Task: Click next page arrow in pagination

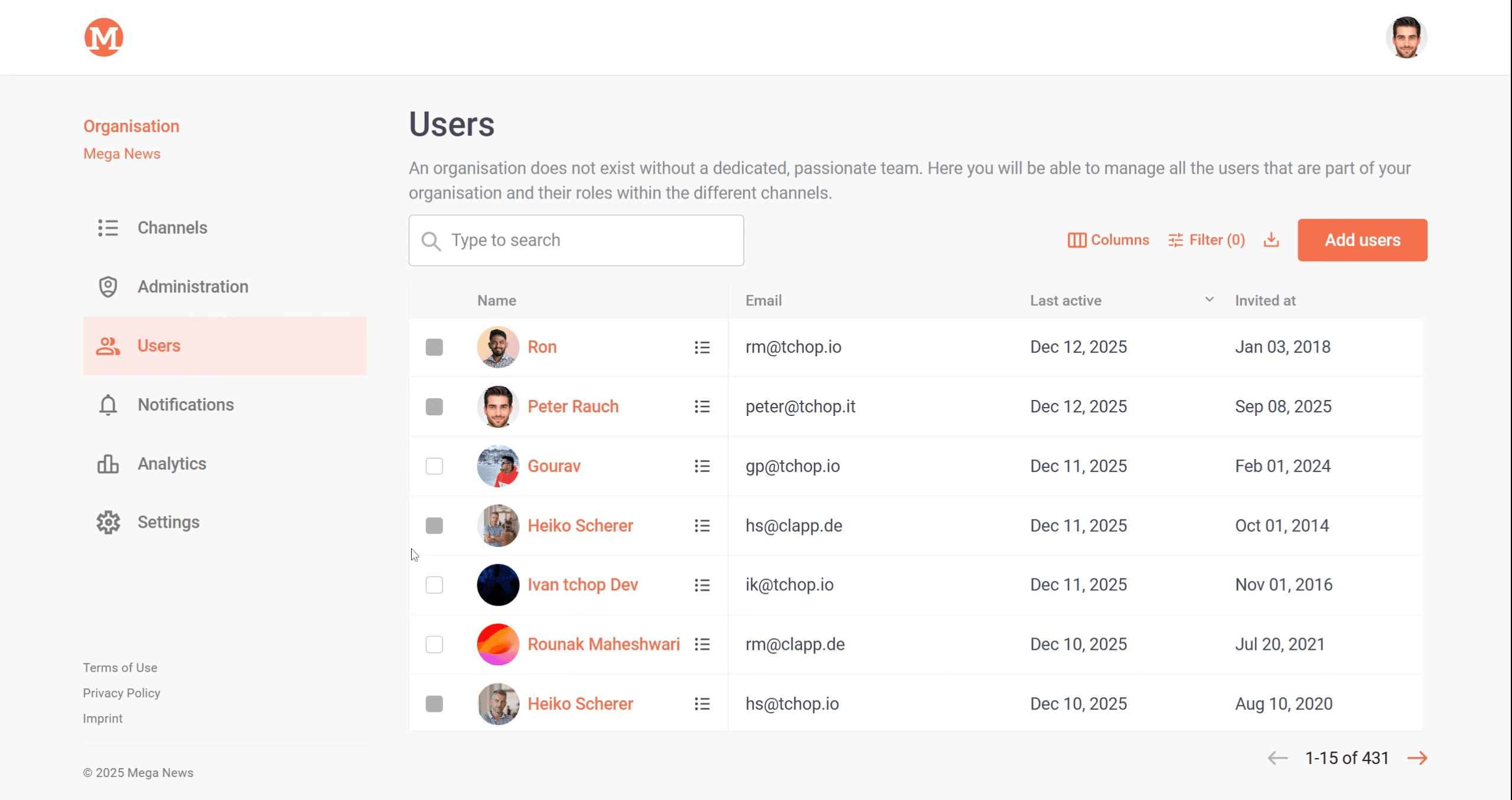Action: (x=1417, y=758)
